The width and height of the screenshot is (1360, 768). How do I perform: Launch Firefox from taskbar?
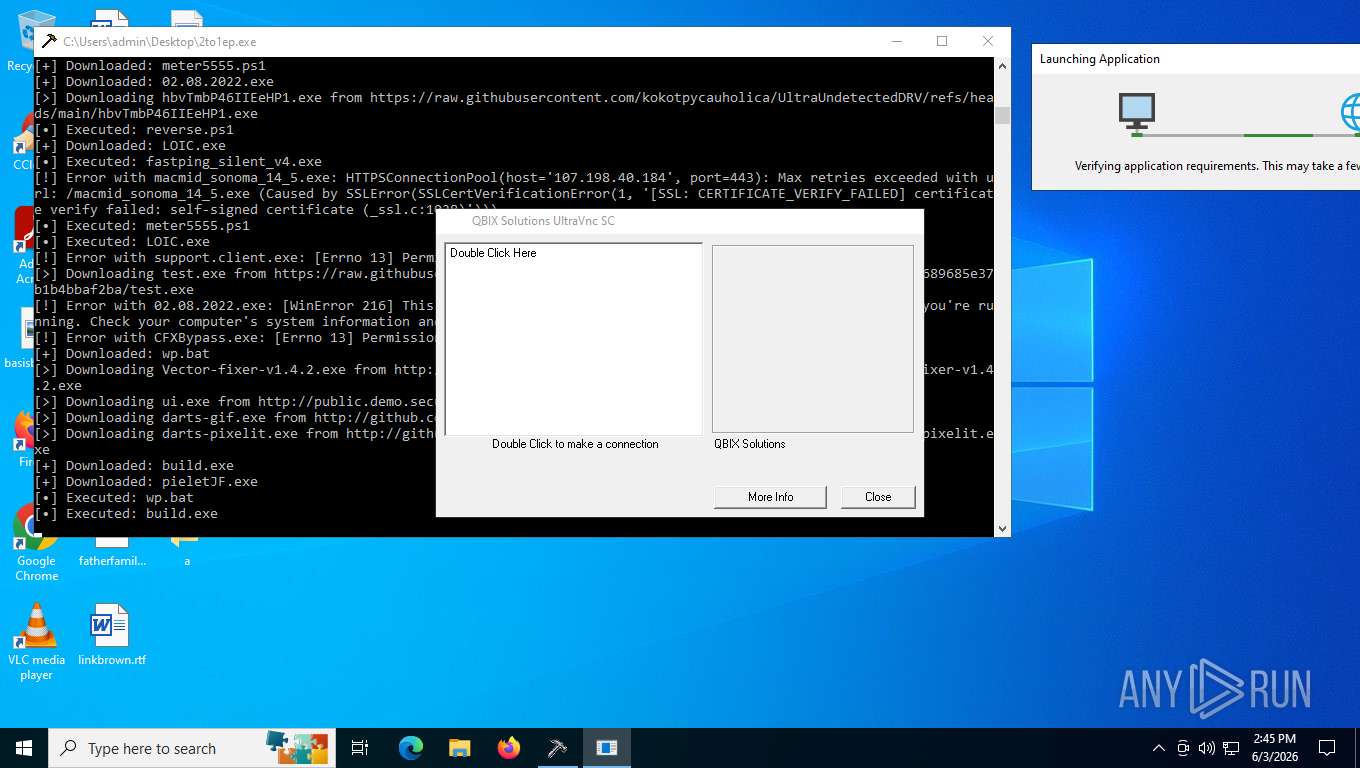pos(509,748)
